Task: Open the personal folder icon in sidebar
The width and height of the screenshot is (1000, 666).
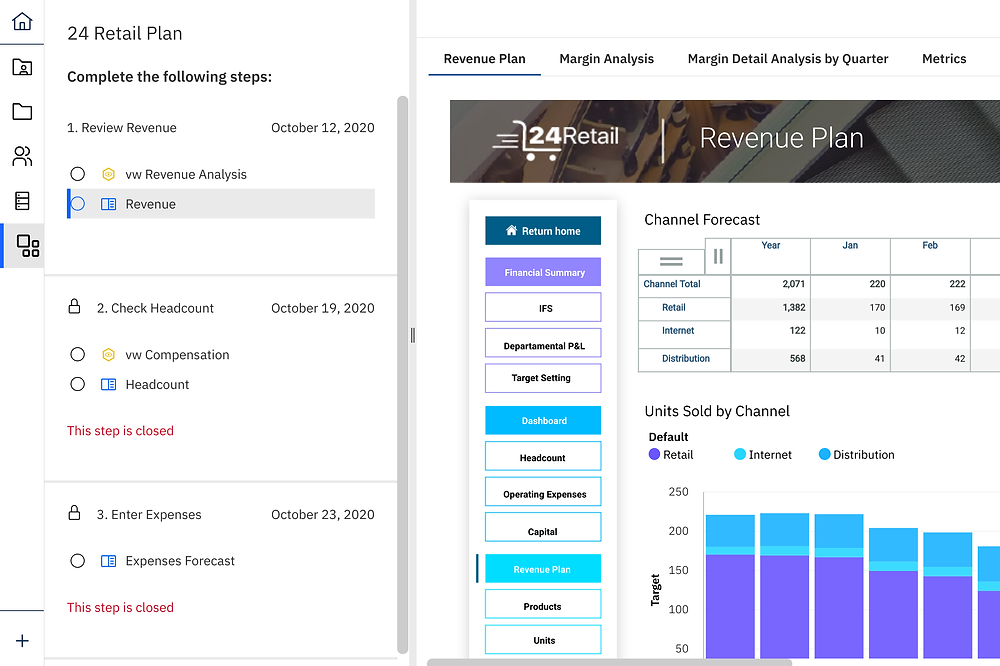Action: (22, 67)
